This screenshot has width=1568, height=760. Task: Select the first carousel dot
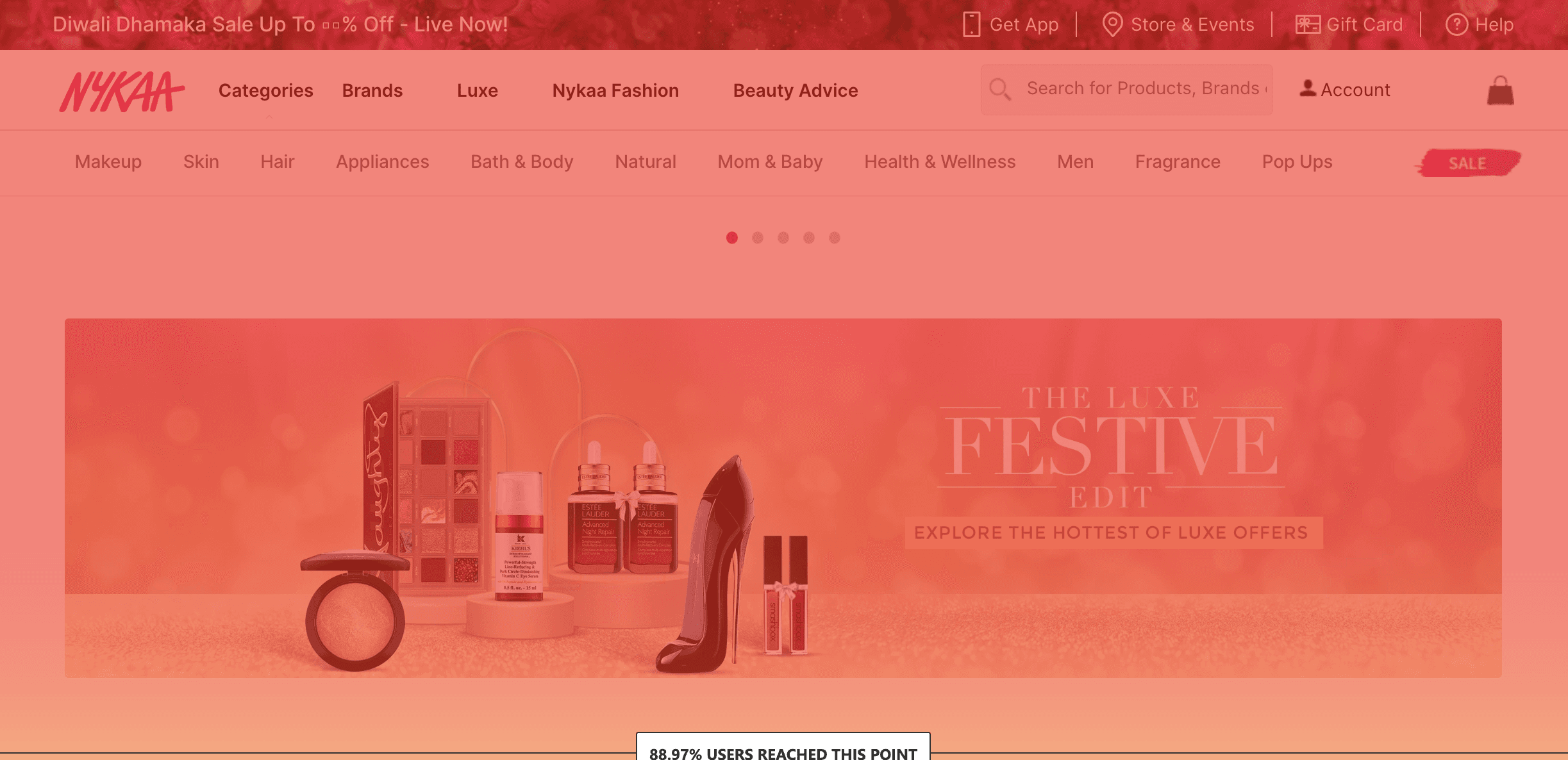732,238
